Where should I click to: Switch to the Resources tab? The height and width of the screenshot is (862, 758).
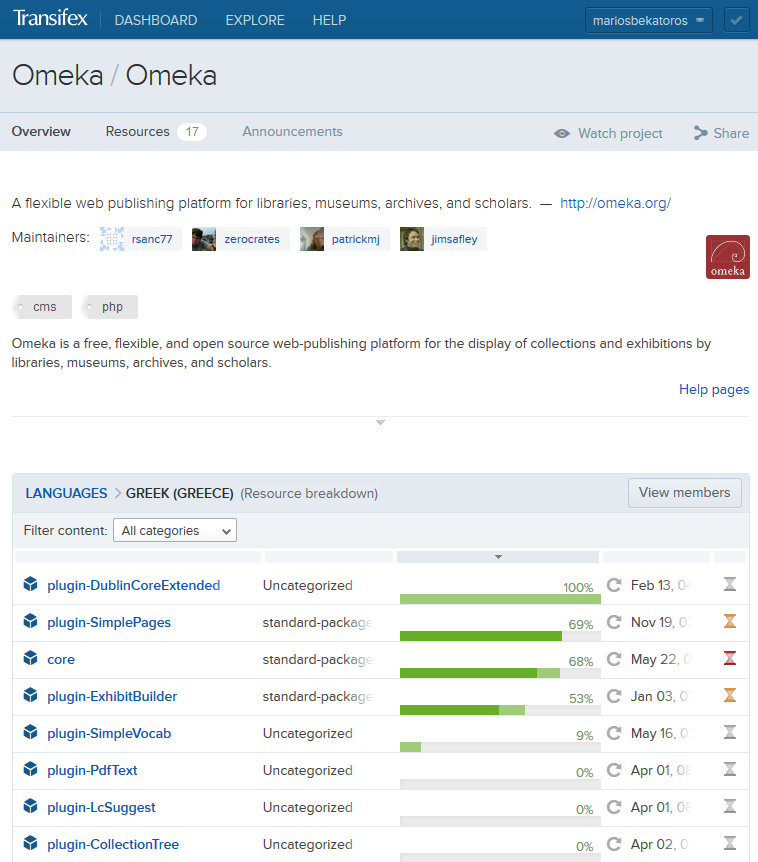(x=156, y=131)
